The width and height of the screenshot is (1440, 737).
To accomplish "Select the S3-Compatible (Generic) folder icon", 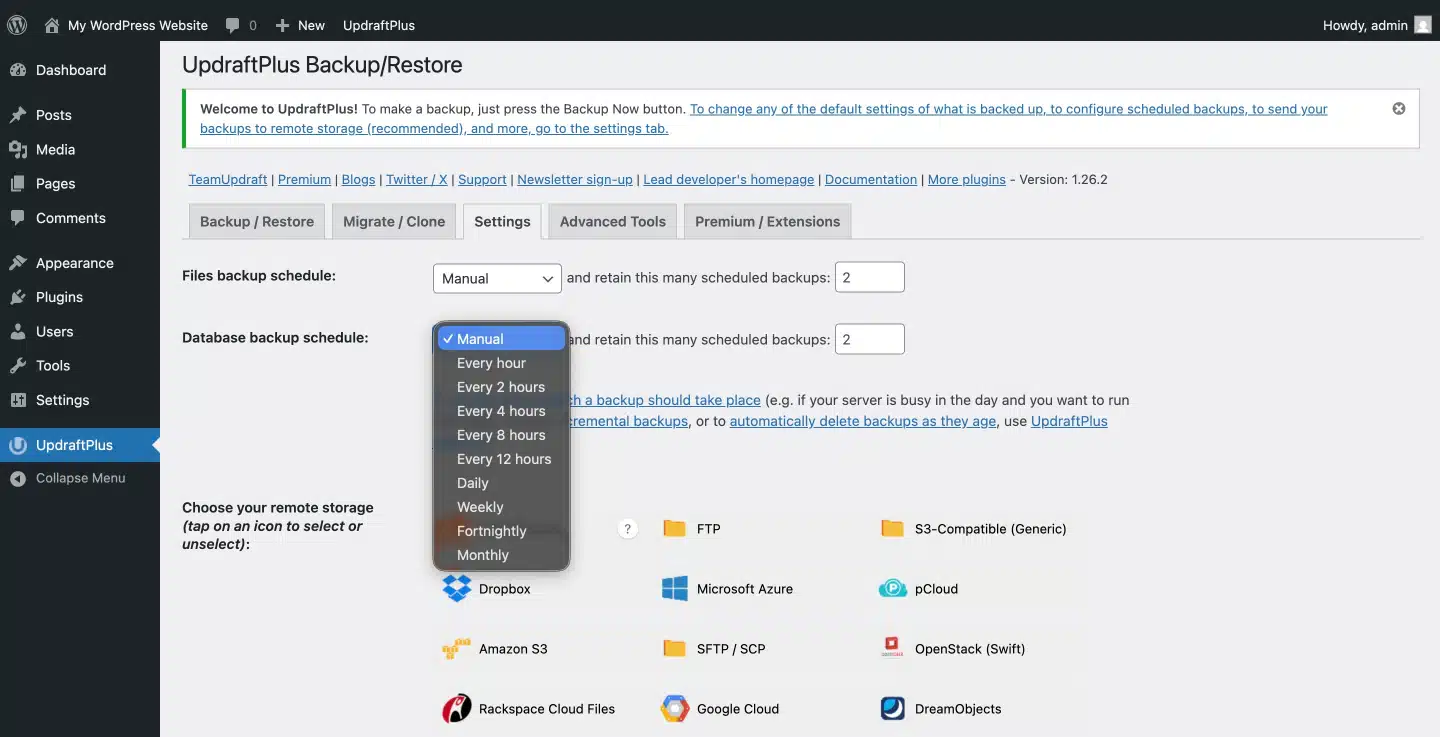I will pyautogui.click(x=893, y=529).
